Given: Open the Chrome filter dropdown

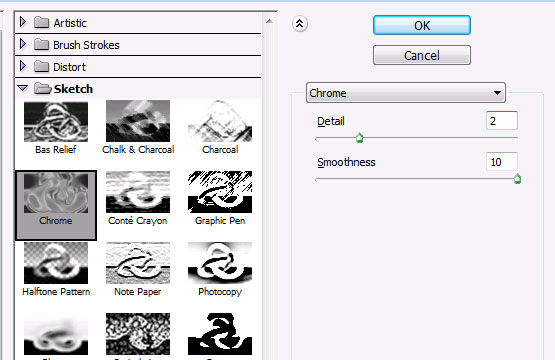Looking at the screenshot, I should (x=406, y=93).
